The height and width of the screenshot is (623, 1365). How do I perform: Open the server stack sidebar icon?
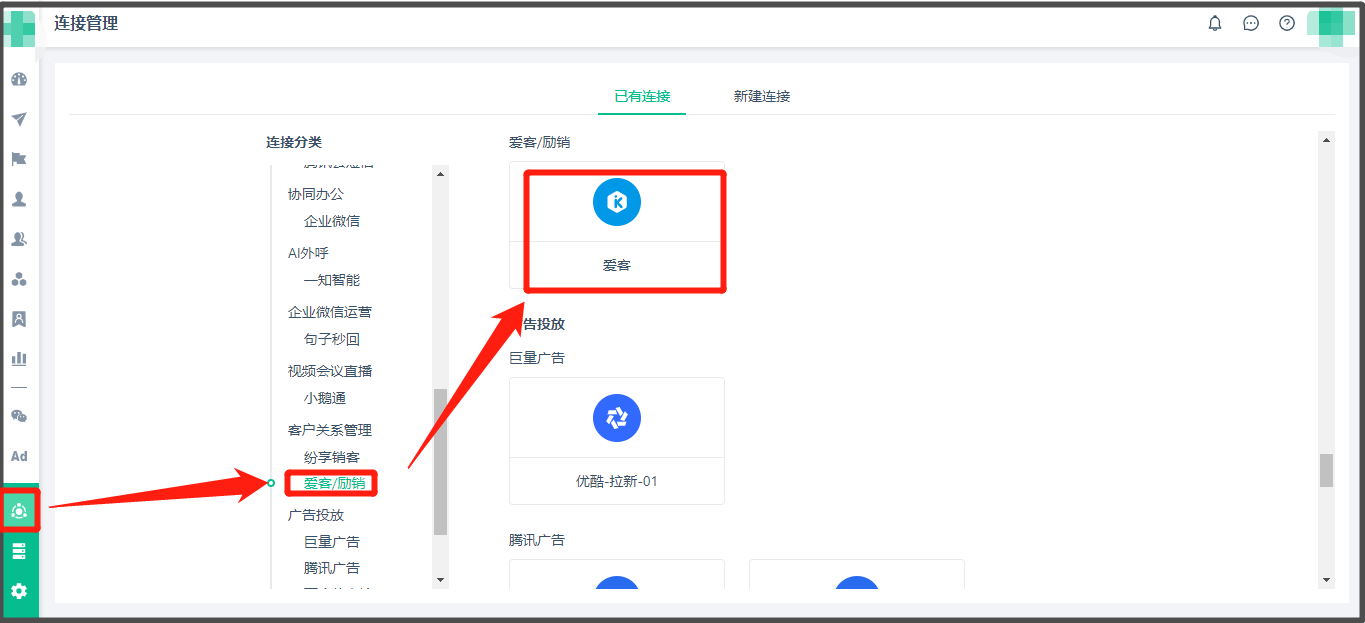pyautogui.click(x=19, y=551)
